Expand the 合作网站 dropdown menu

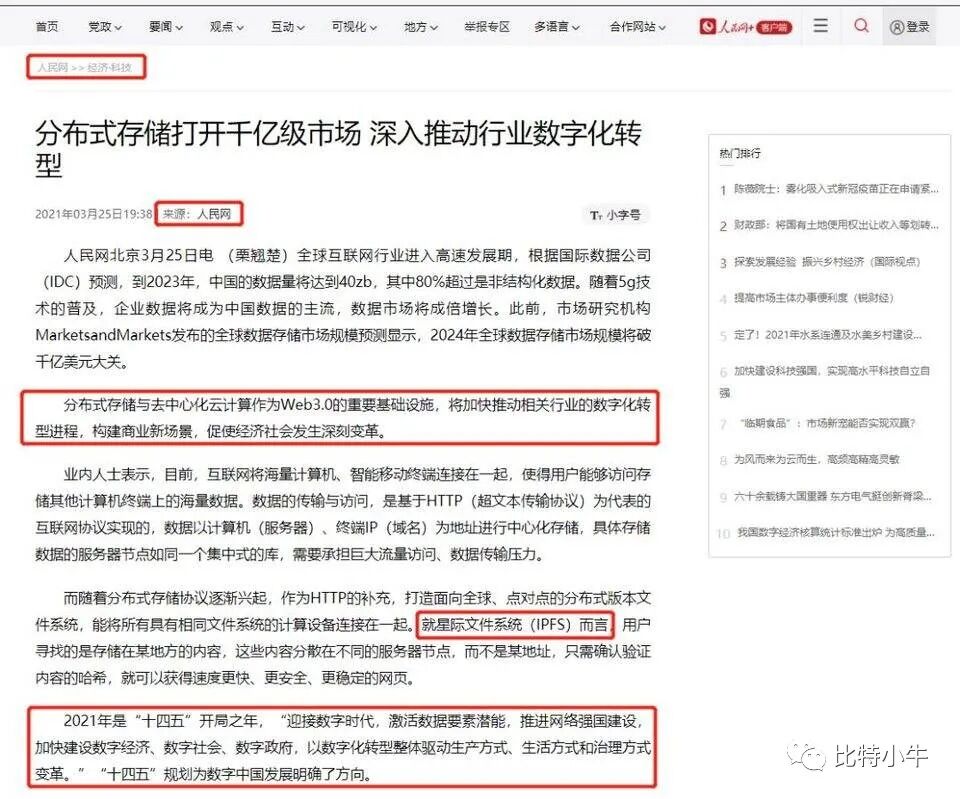pos(637,26)
